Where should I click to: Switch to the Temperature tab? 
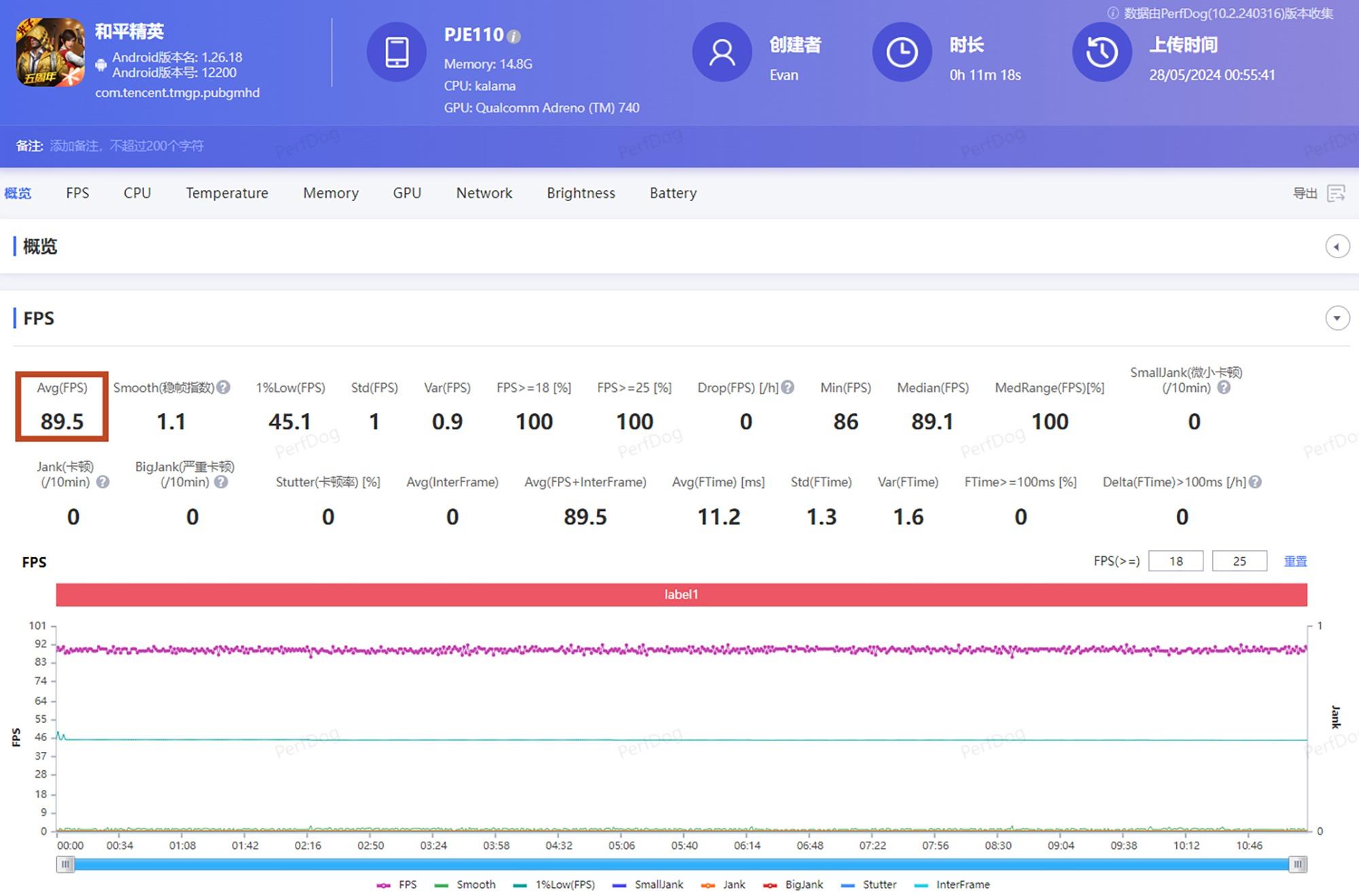(x=227, y=194)
